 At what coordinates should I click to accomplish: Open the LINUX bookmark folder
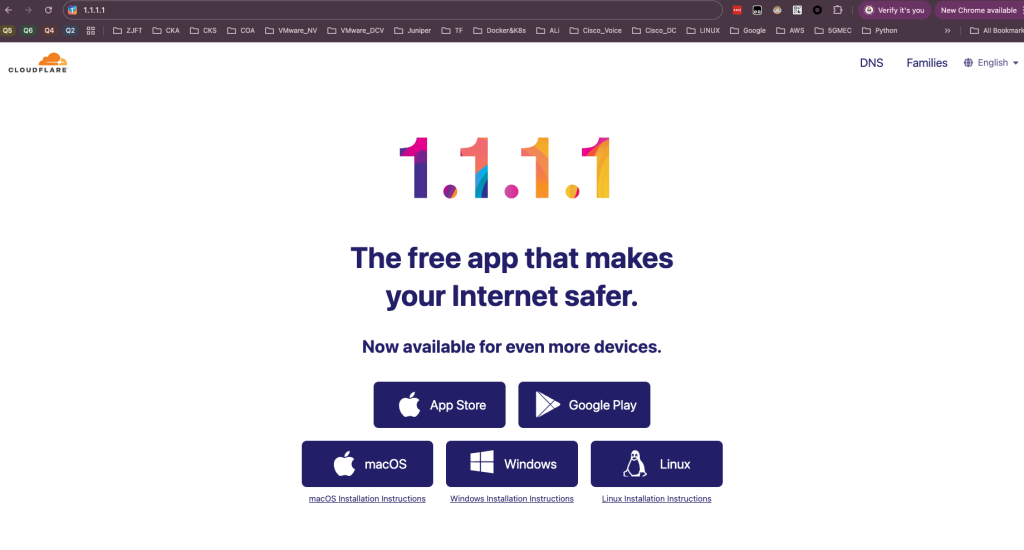coord(703,31)
